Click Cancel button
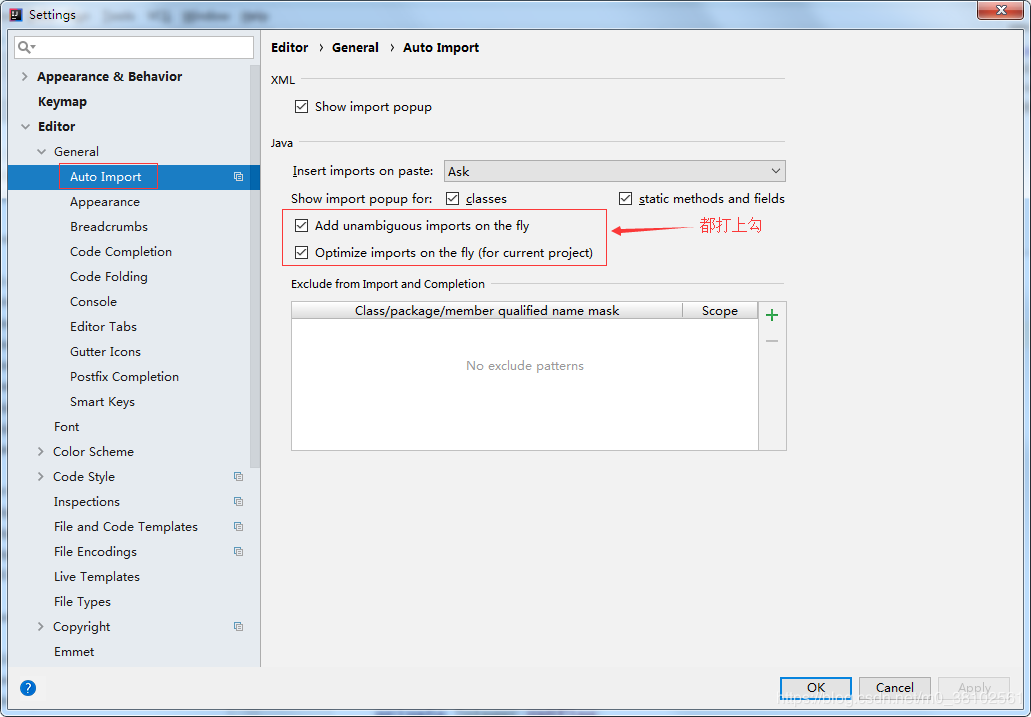 [x=894, y=687]
